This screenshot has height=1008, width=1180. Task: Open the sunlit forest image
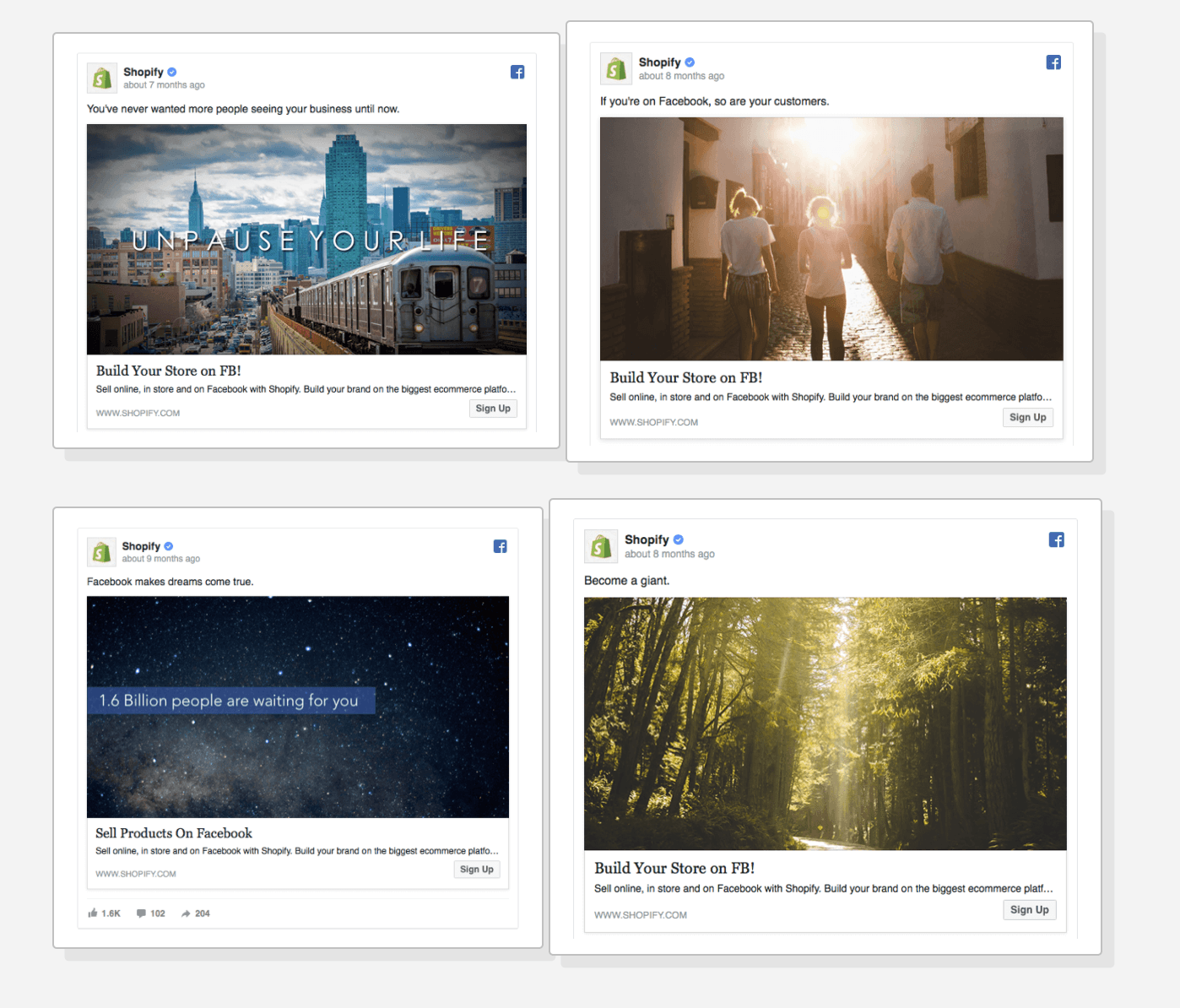825,723
